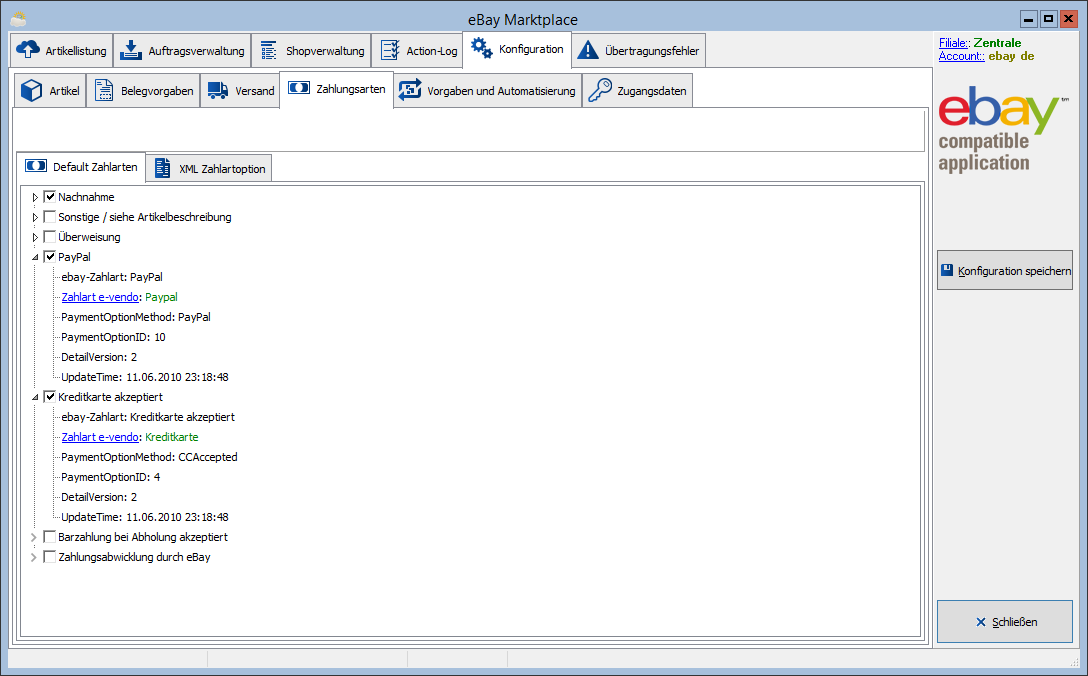
Task: Open the Artikellistung tab
Action: (62, 50)
